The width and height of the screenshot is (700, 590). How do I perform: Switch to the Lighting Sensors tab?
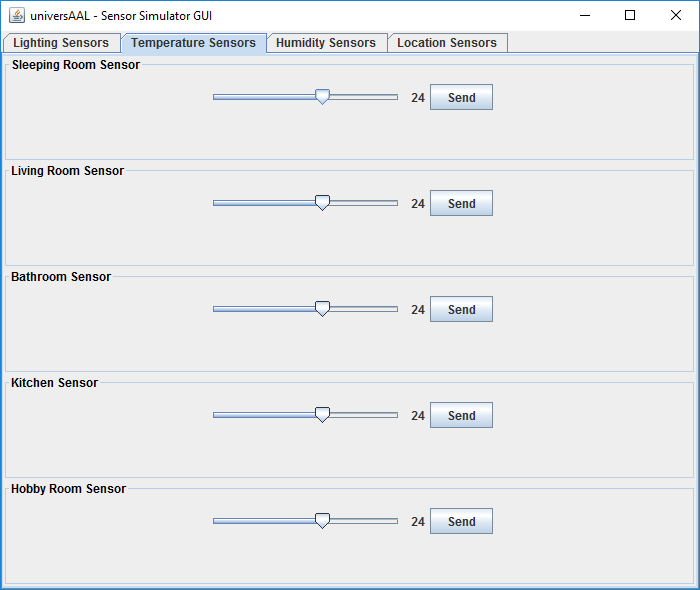click(x=61, y=43)
